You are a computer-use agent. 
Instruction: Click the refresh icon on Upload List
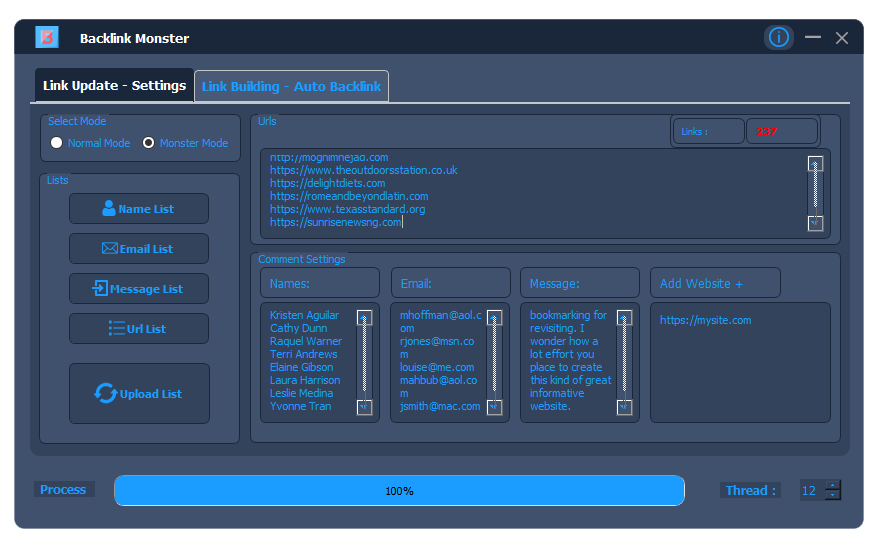(106, 393)
